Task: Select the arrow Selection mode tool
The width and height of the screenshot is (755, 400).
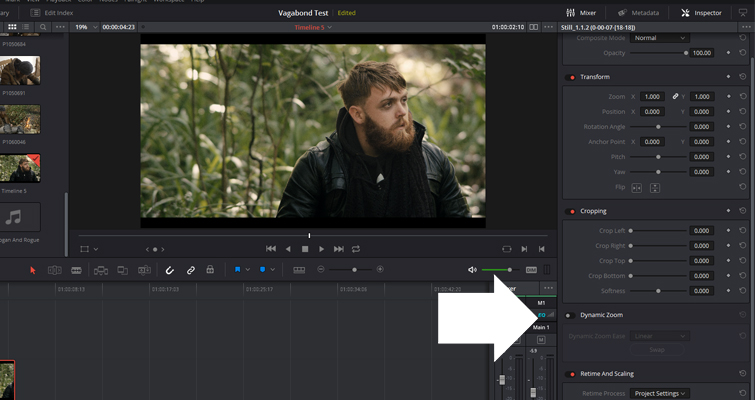Action: click(32, 270)
